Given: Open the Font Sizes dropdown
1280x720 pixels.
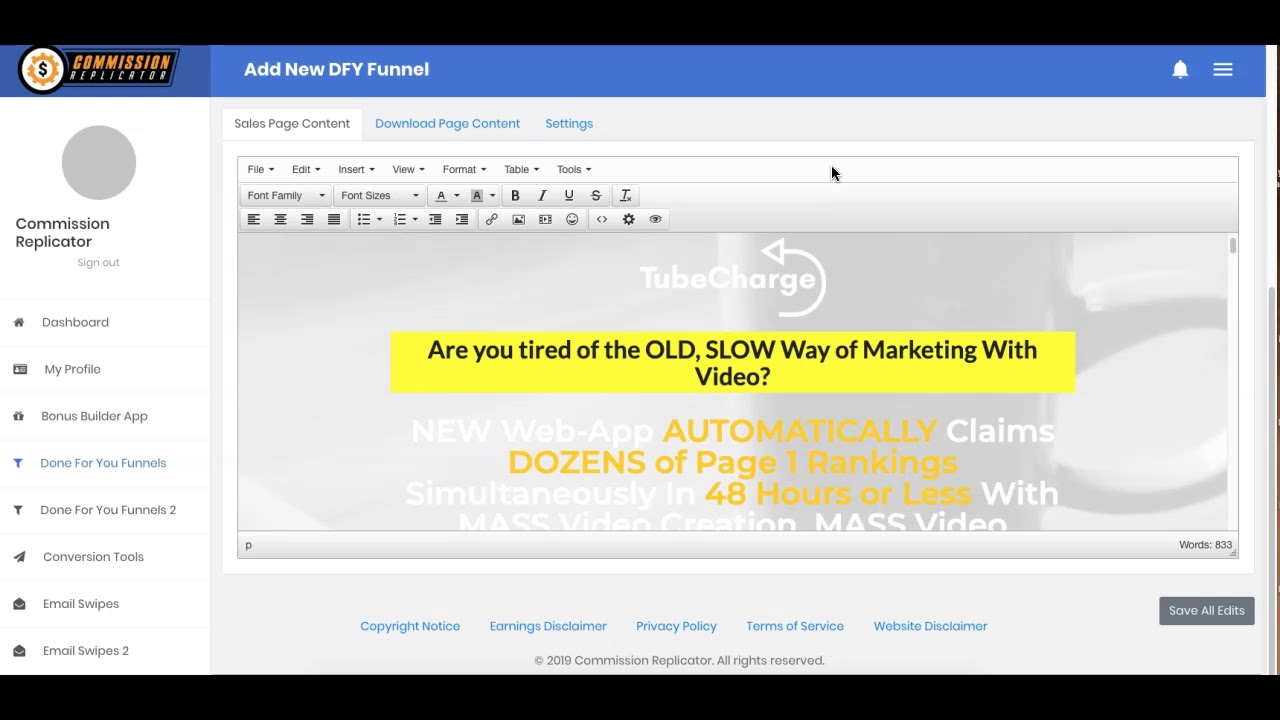Looking at the screenshot, I should click(379, 196).
